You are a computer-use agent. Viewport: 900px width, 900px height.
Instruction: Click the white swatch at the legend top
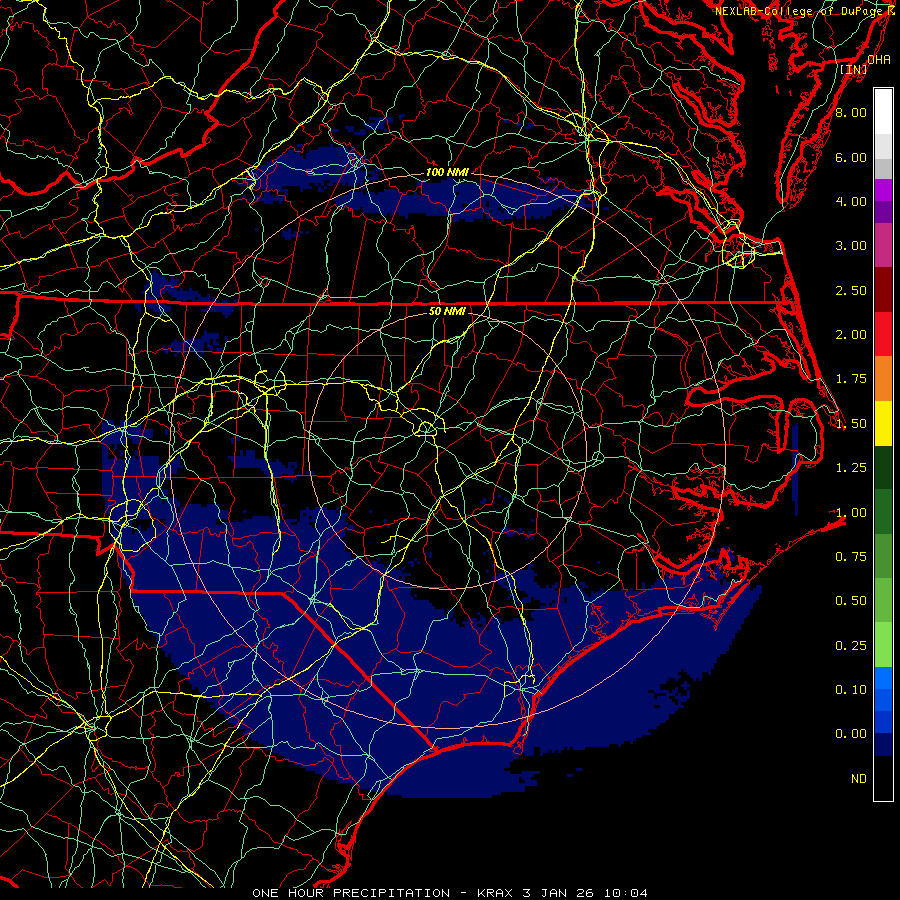[883, 112]
